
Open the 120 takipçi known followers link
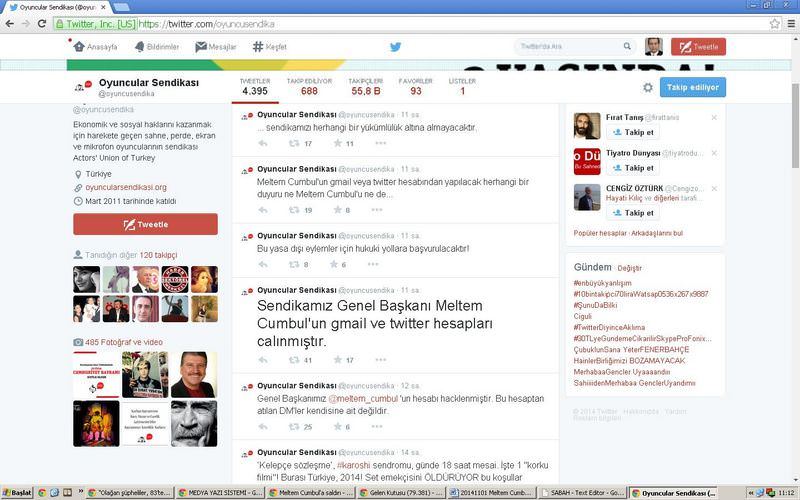(158, 255)
